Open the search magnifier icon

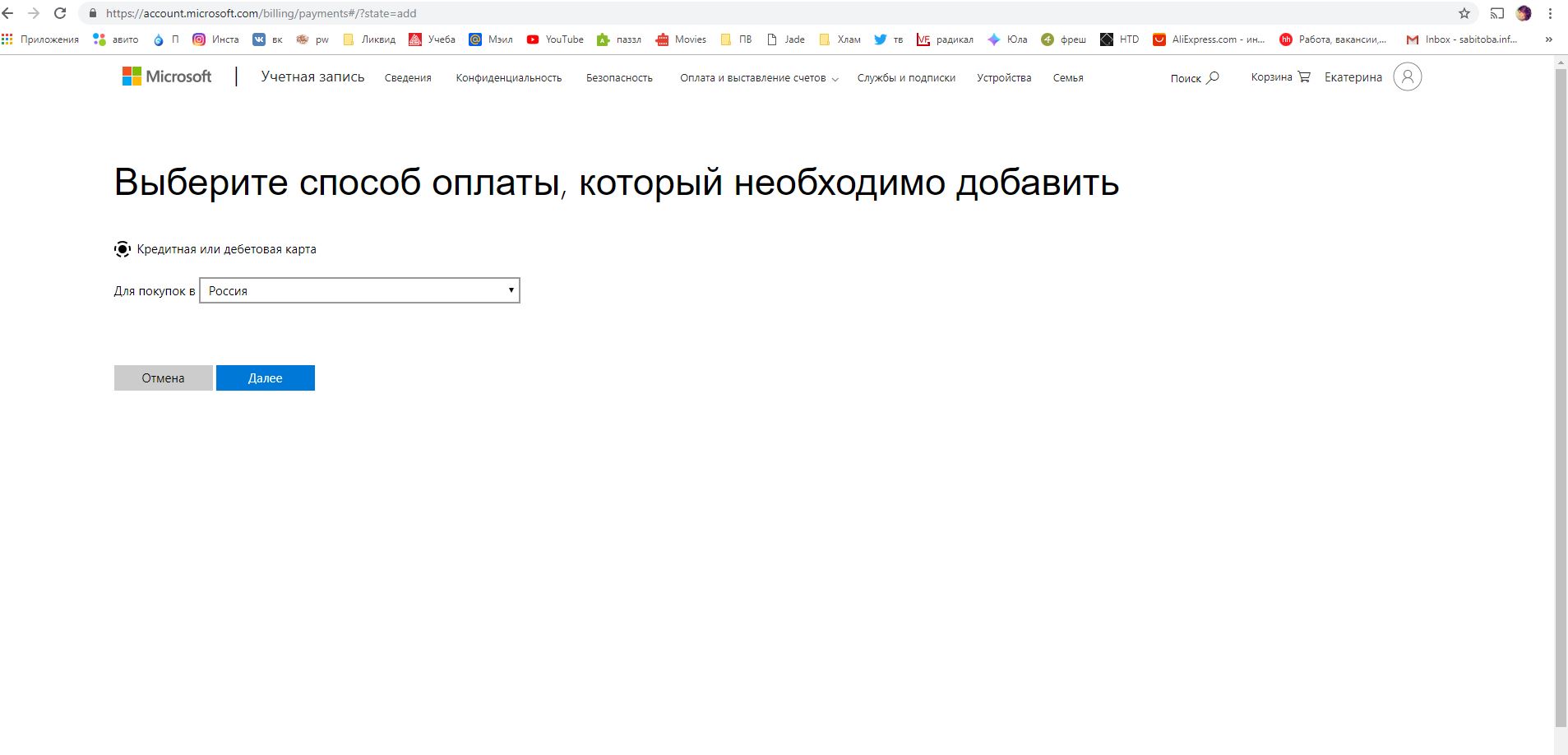(1213, 77)
